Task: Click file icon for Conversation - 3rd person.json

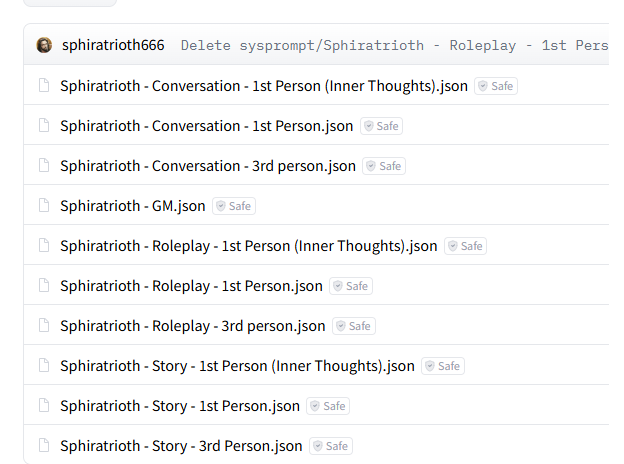Action: pos(44,166)
